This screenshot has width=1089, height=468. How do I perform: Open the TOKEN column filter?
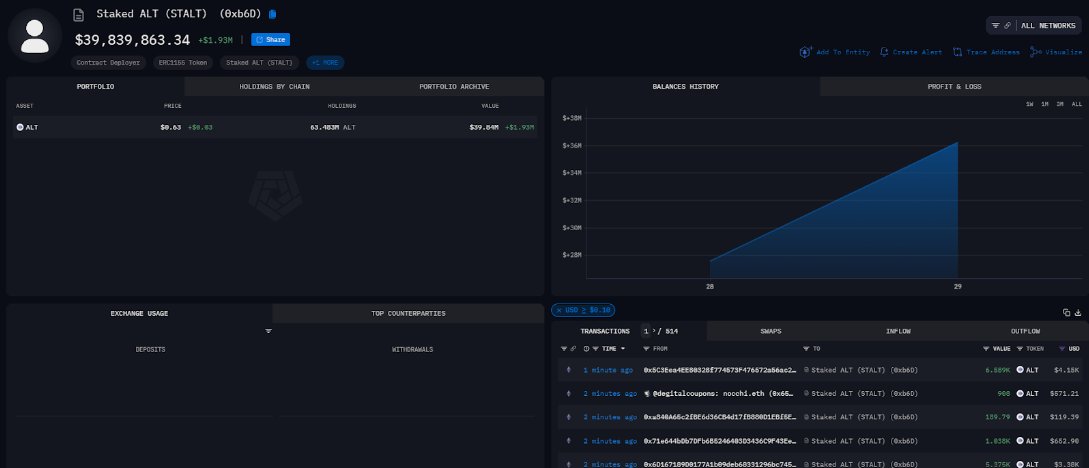tap(1020, 349)
